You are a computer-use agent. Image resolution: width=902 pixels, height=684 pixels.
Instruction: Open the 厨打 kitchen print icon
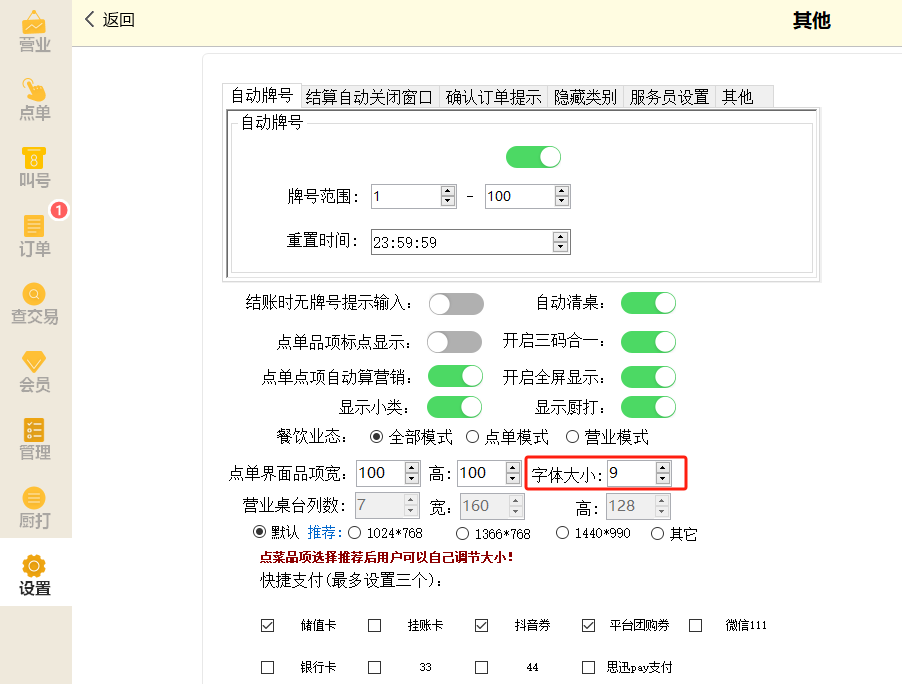[x=35, y=508]
